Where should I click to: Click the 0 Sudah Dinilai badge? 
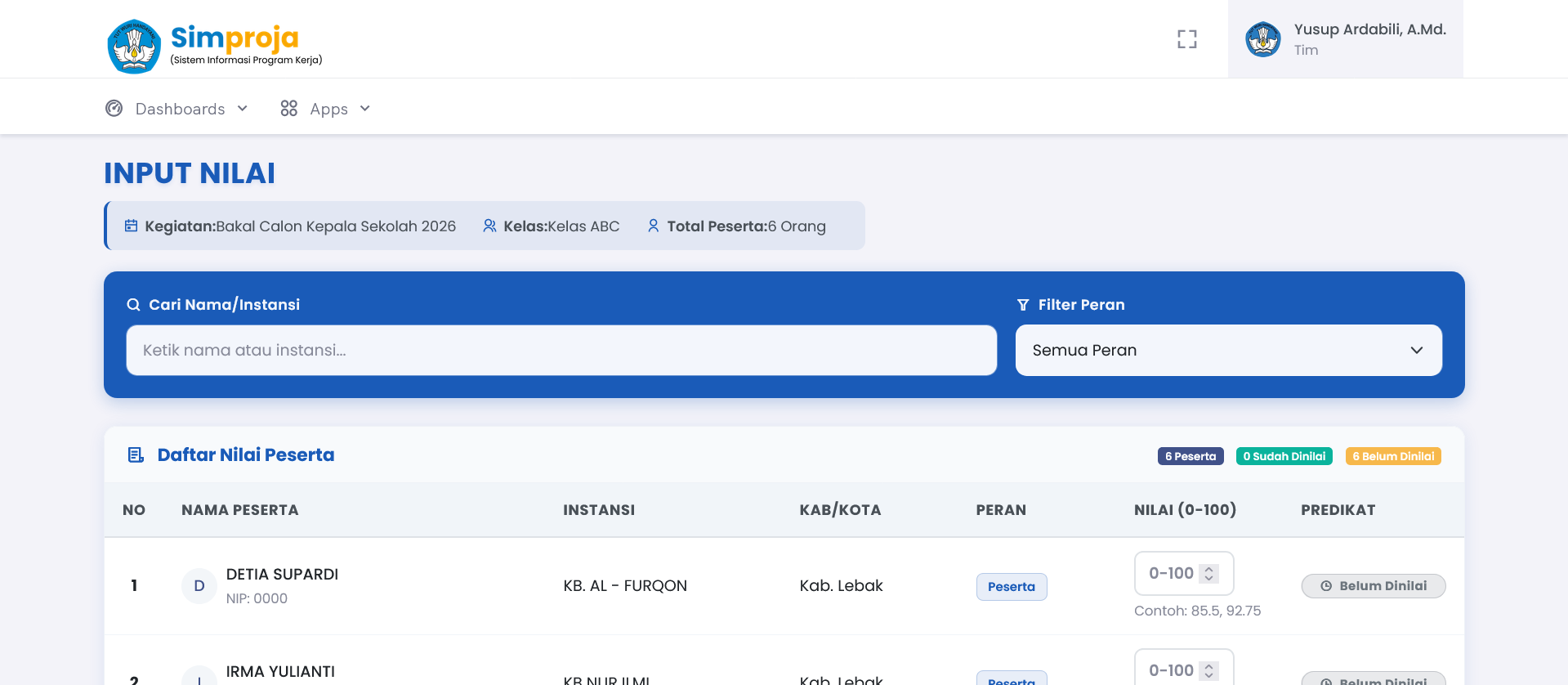click(1284, 456)
